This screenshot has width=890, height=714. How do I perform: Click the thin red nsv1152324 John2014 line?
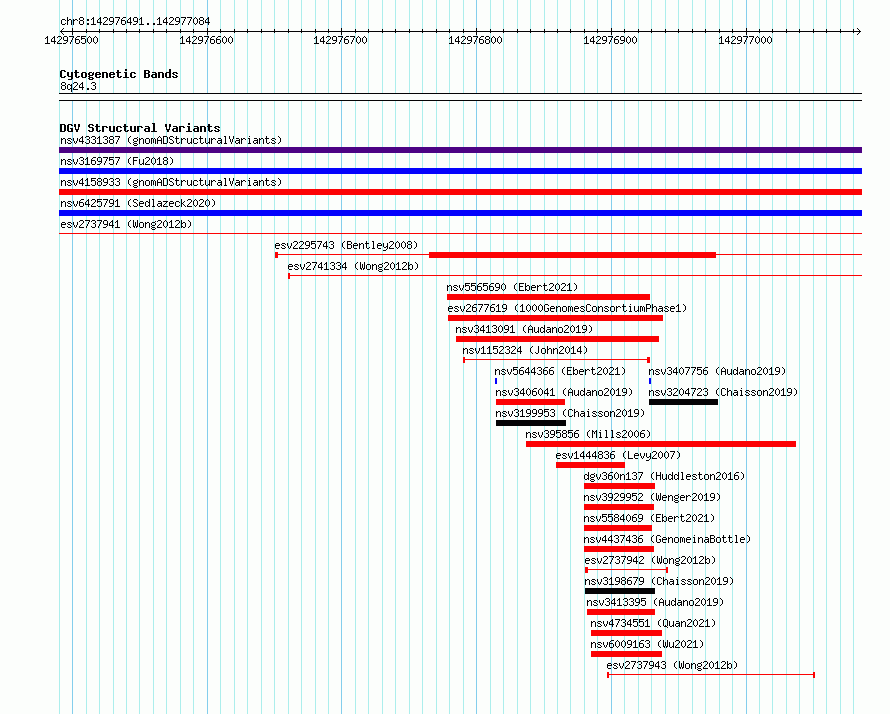pyautogui.click(x=556, y=360)
